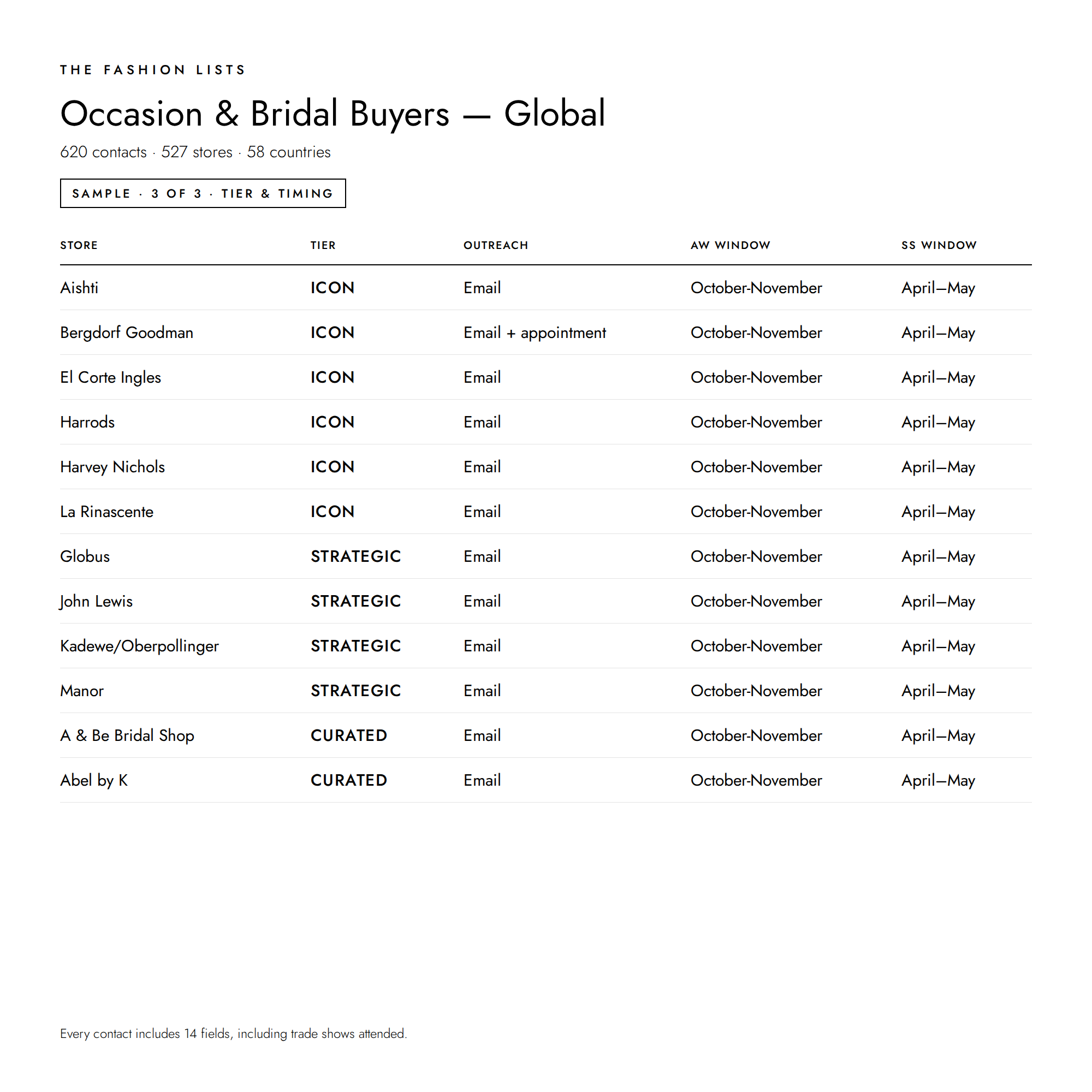The height and width of the screenshot is (1092, 1092).
Task: Click October-November in the Manor row
Action: [756, 691]
